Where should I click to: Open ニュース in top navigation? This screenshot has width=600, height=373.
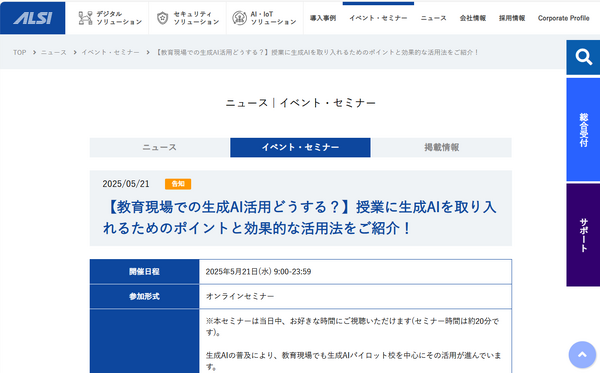(434, 18)
